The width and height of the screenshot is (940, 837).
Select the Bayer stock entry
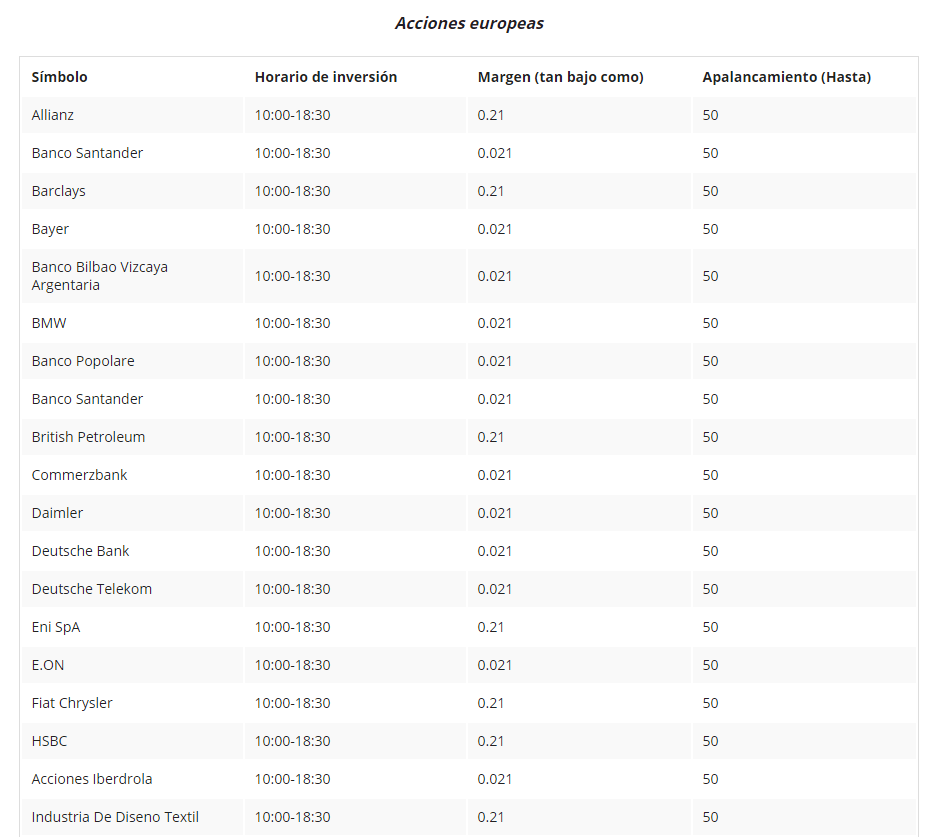[x=50, y=229]
